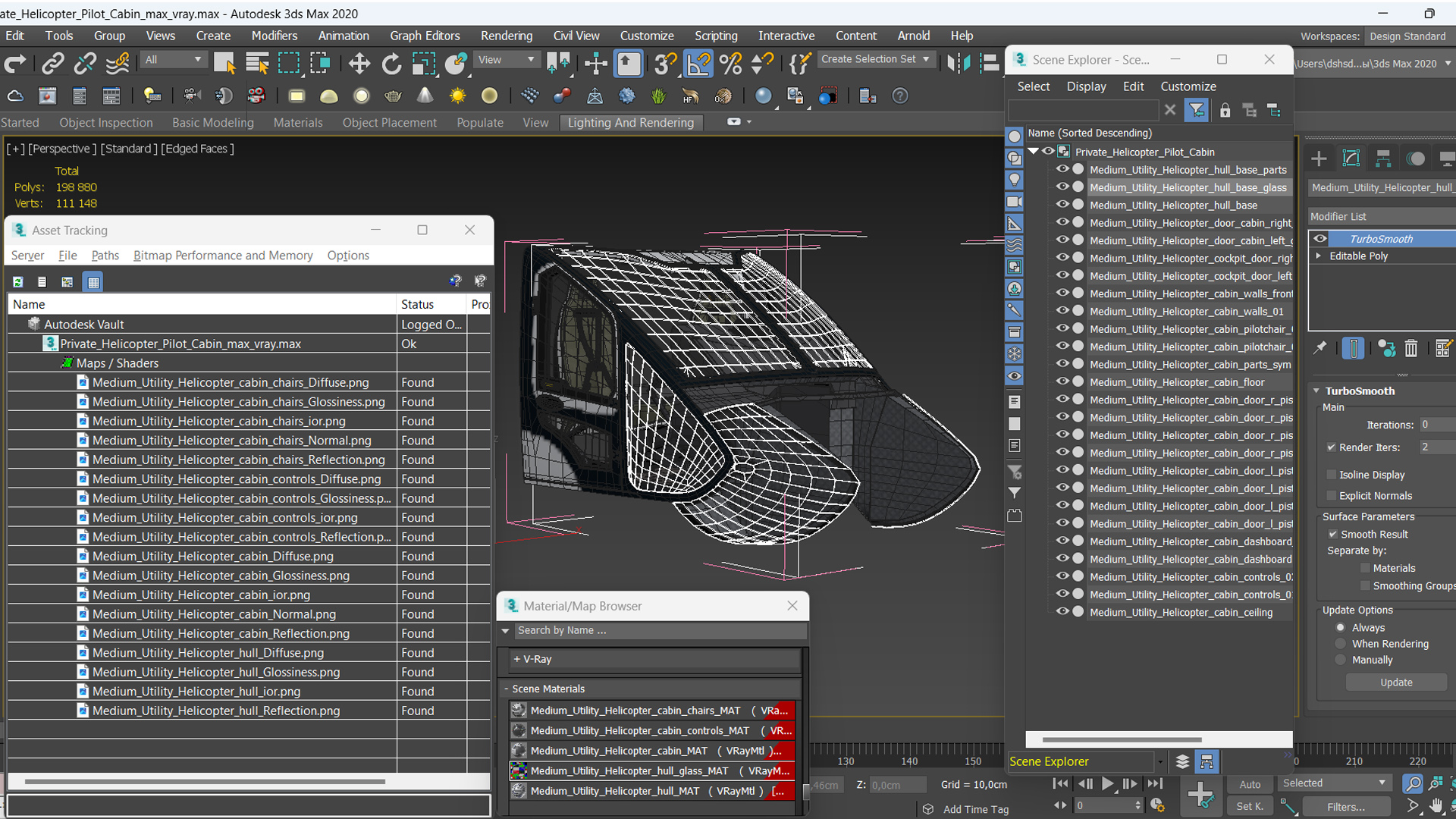Hide Medium_Utility_Helicopter_hull_base_parts object

[x=1062, y=169]
